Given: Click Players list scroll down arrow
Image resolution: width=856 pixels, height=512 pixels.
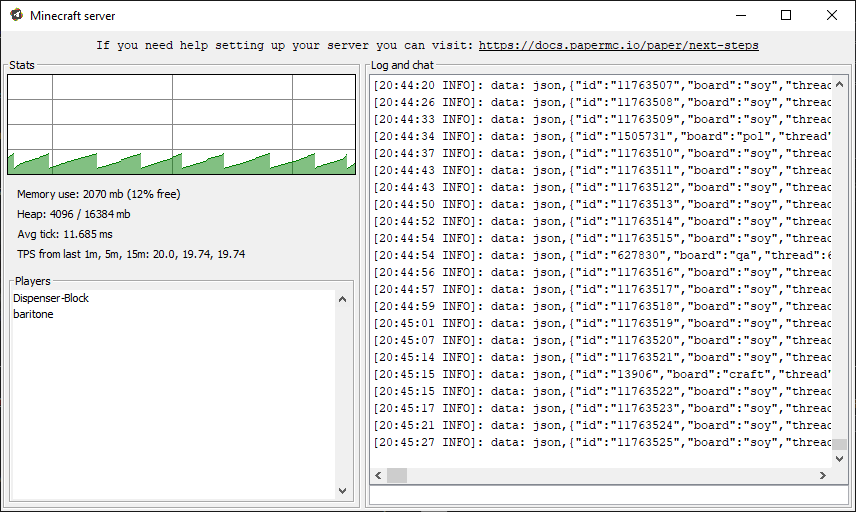Looking at the screenshot, I should [x=343, y=490].
